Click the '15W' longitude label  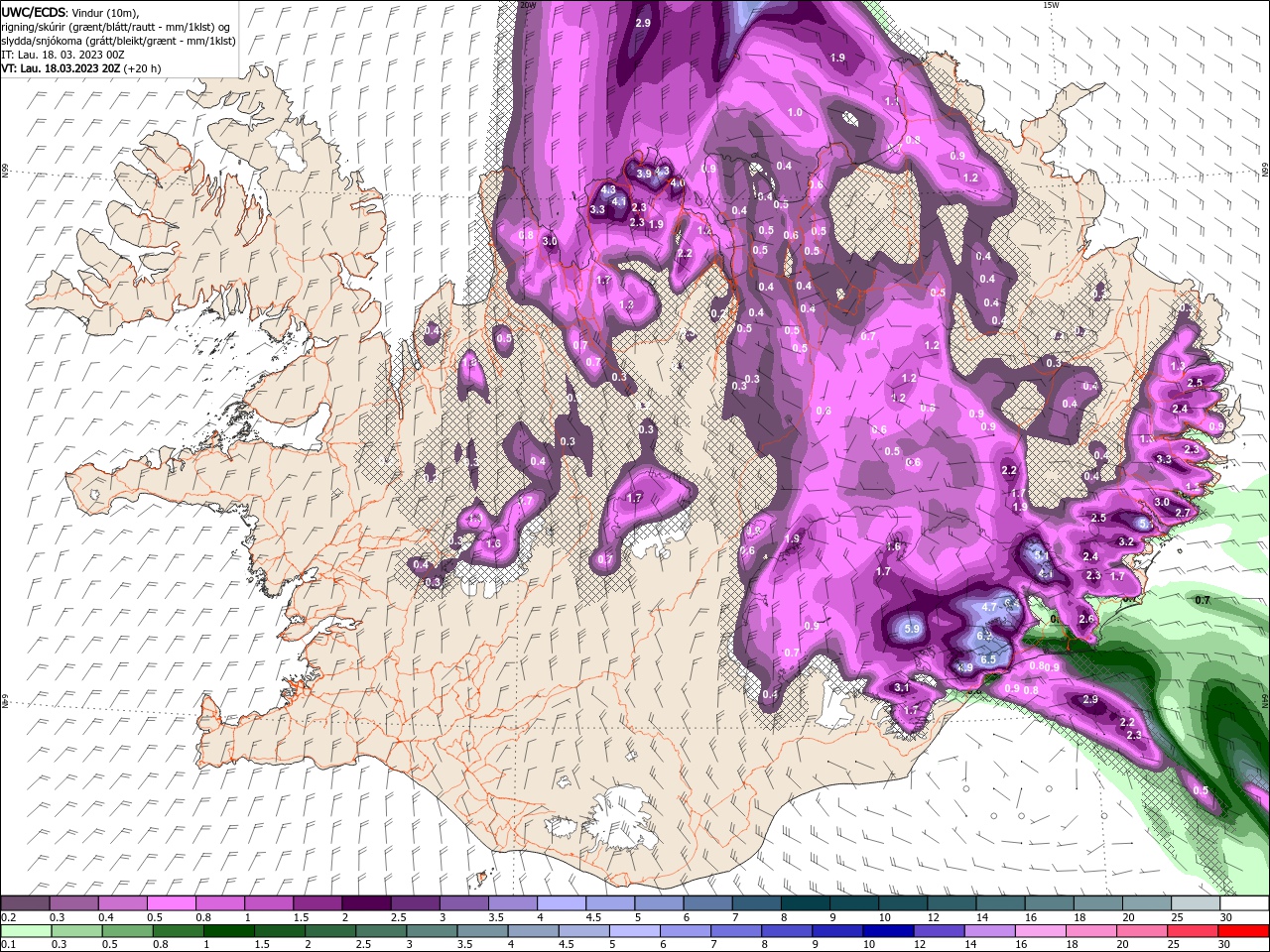click(x=1051, y=5)
